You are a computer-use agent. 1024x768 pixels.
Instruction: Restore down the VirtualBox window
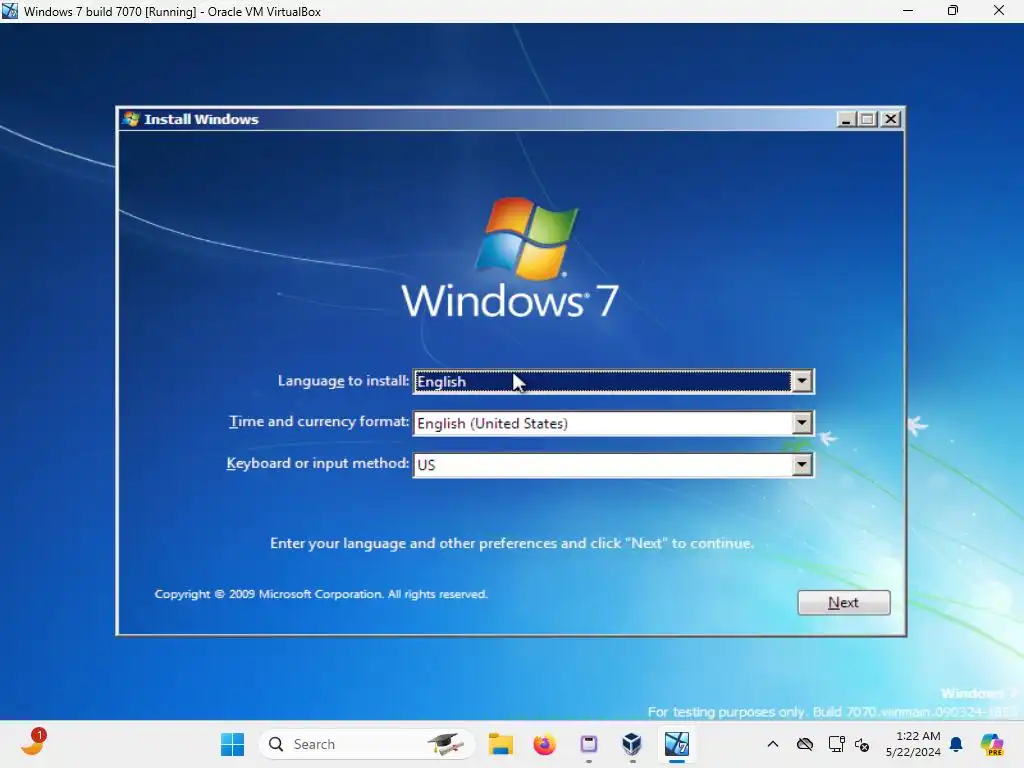(x=953, y=11)
